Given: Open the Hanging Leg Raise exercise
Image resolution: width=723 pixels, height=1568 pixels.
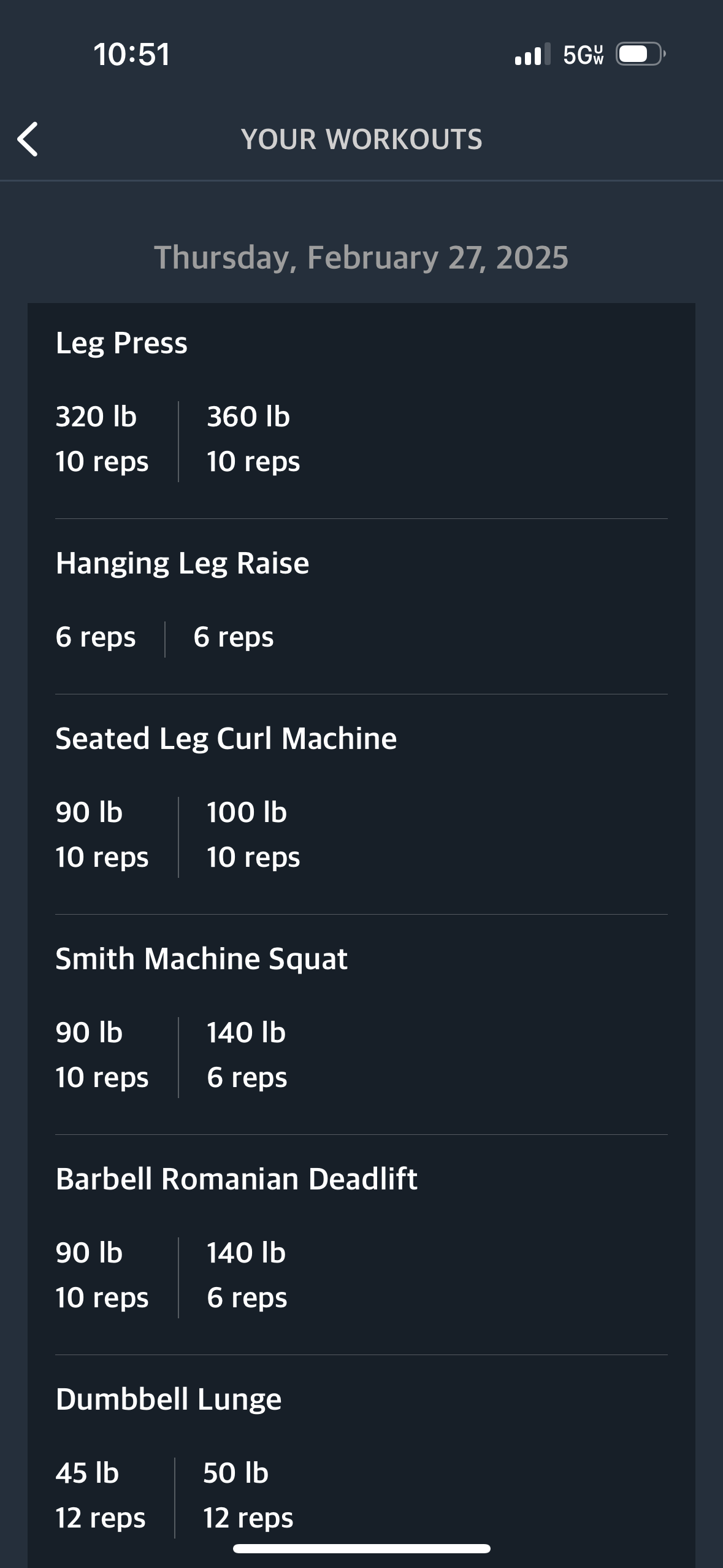Looking at the screenshot, I should pyautogui.click(x=182, y=563).
